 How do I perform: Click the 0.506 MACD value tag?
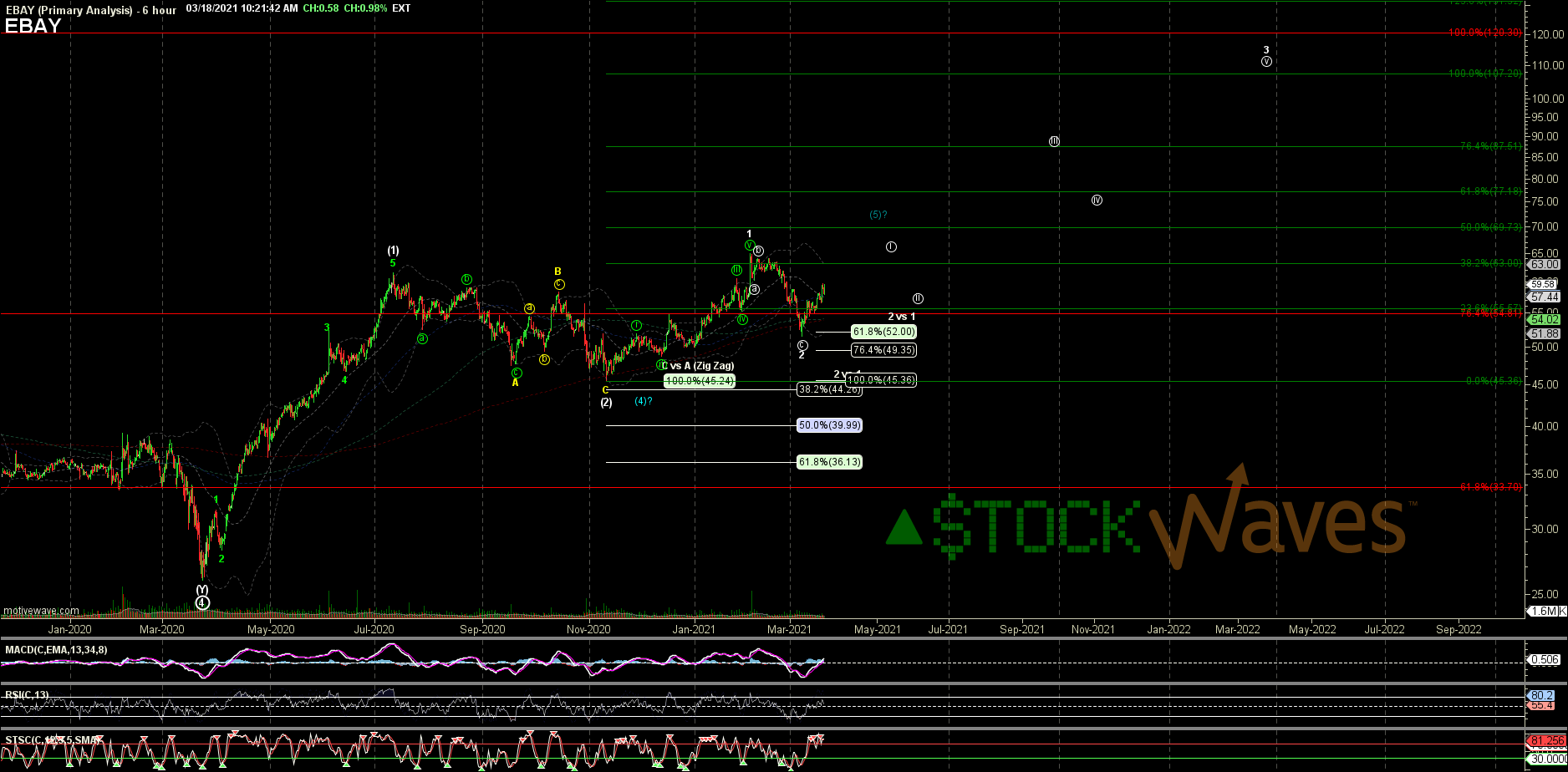click(1543, 660)
